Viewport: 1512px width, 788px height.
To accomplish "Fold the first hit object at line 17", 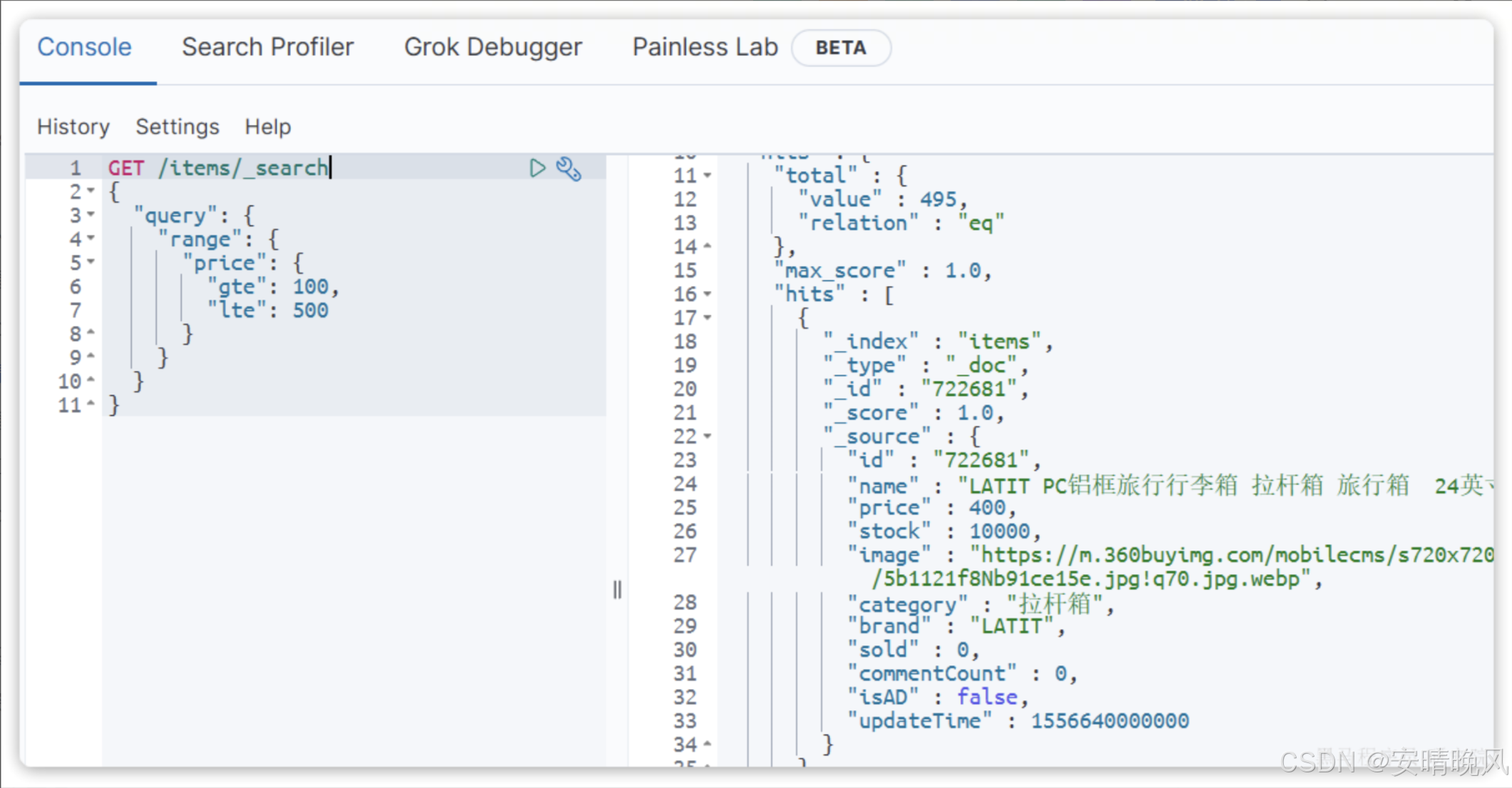I will coord(707,317).
